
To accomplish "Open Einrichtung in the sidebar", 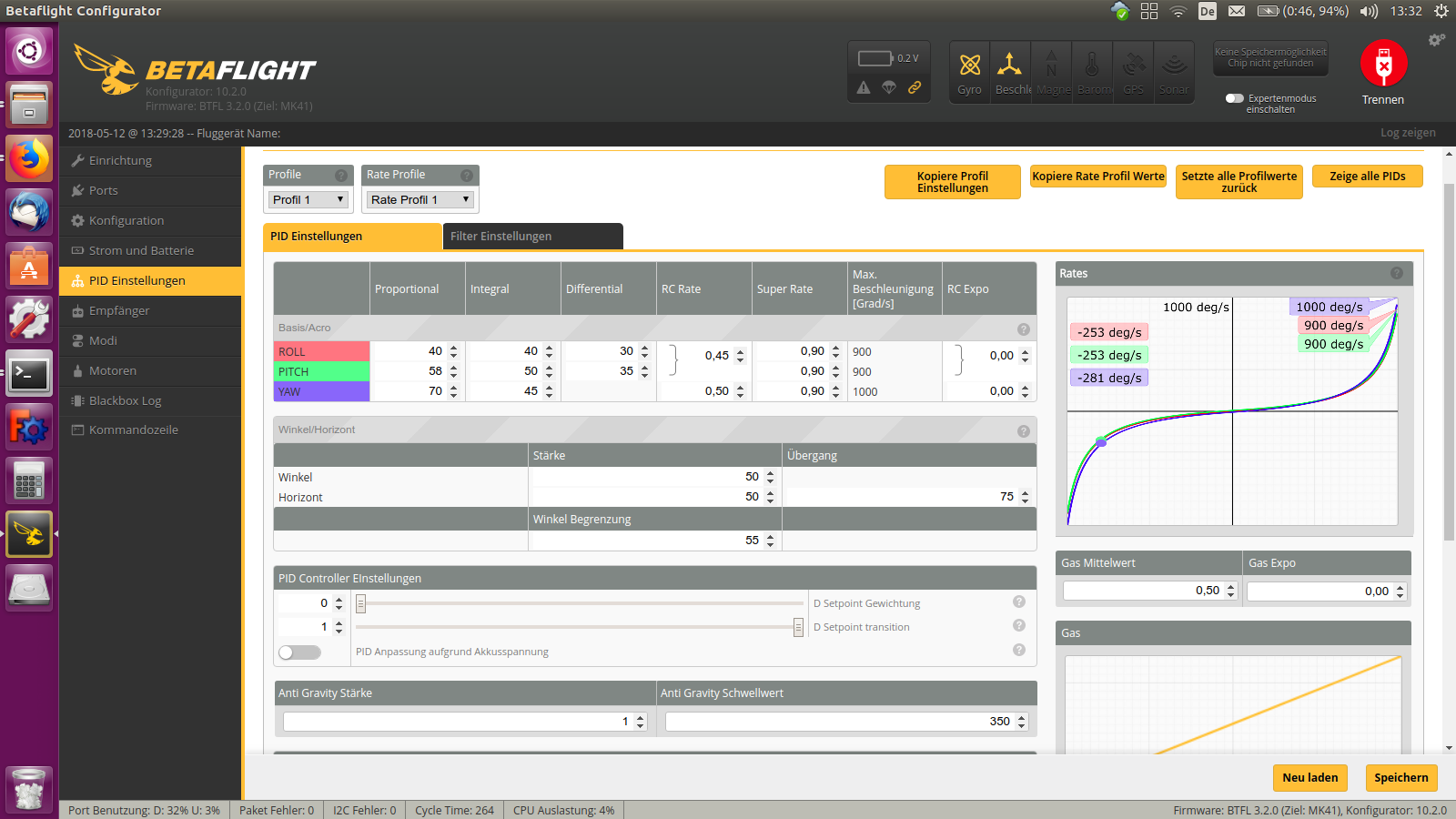I will pyautogui.click(x=150, y=160).
